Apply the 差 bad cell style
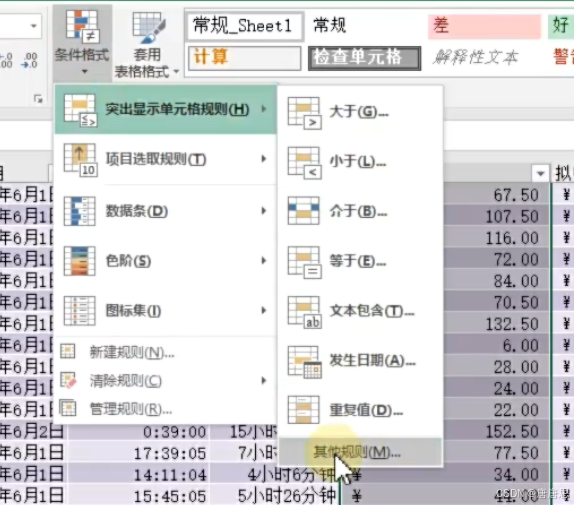This screenshot has width=574, height=505. tap(484, 26)
